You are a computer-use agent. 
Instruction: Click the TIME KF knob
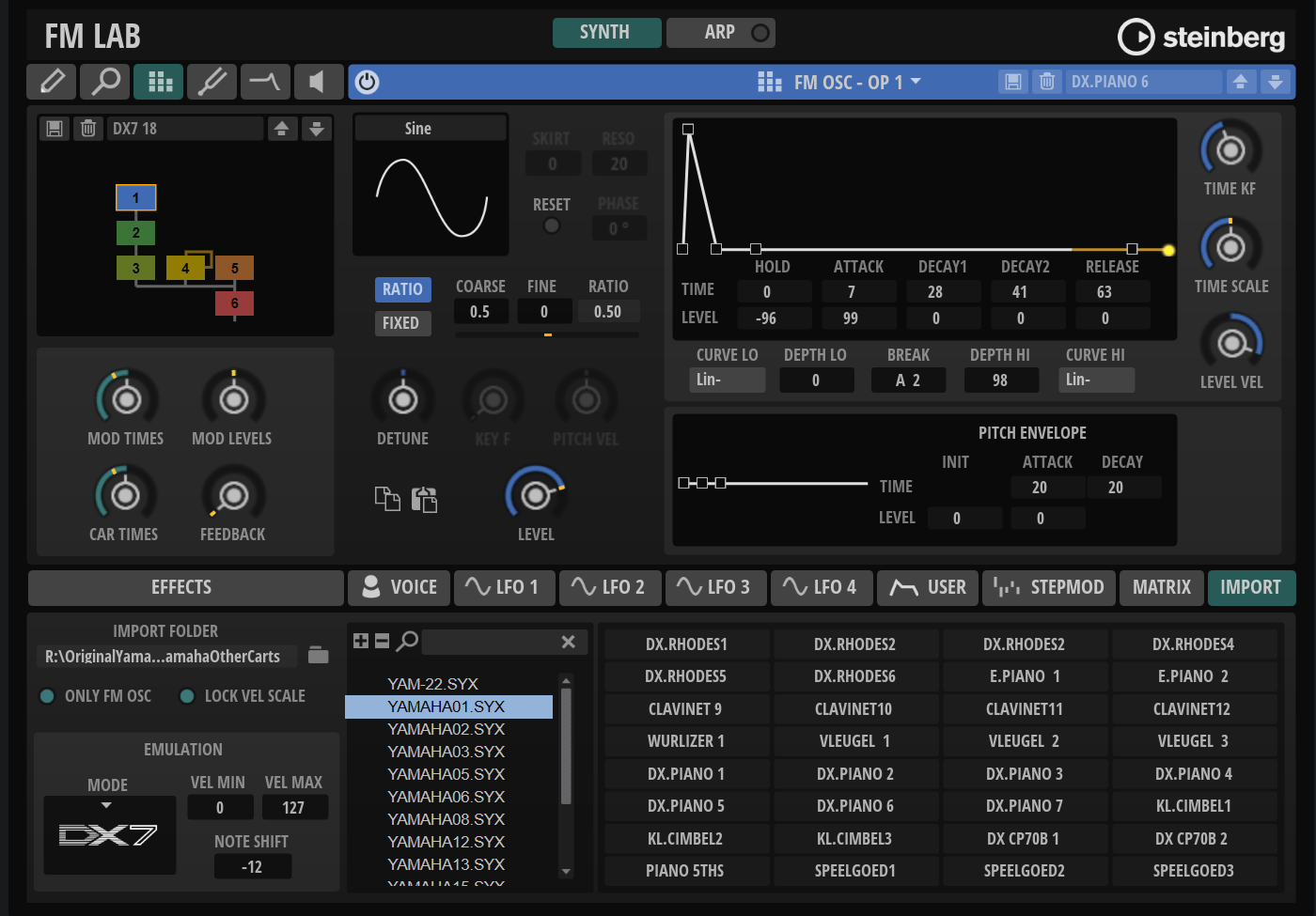point(1230,150)
